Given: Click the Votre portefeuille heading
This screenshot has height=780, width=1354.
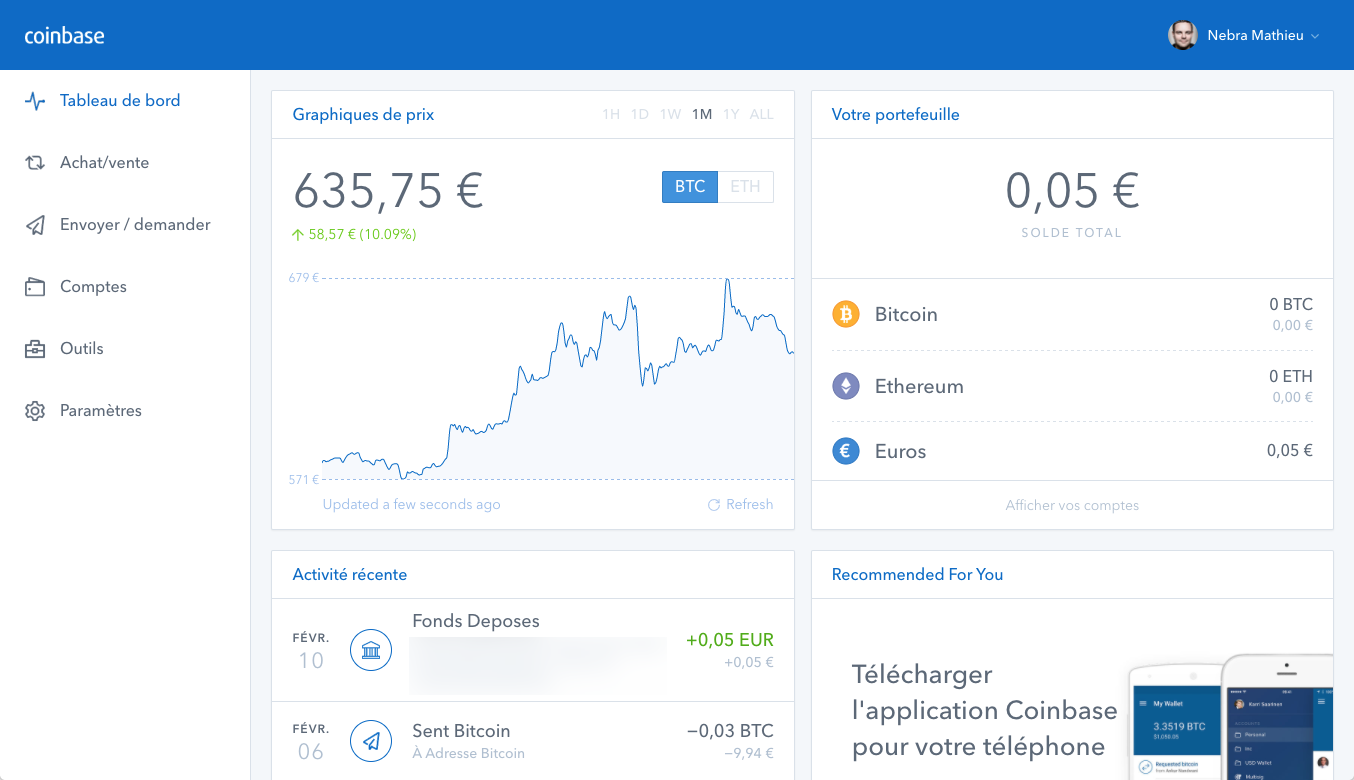Looking at the screenshot, I should click(x=895, y=115).
